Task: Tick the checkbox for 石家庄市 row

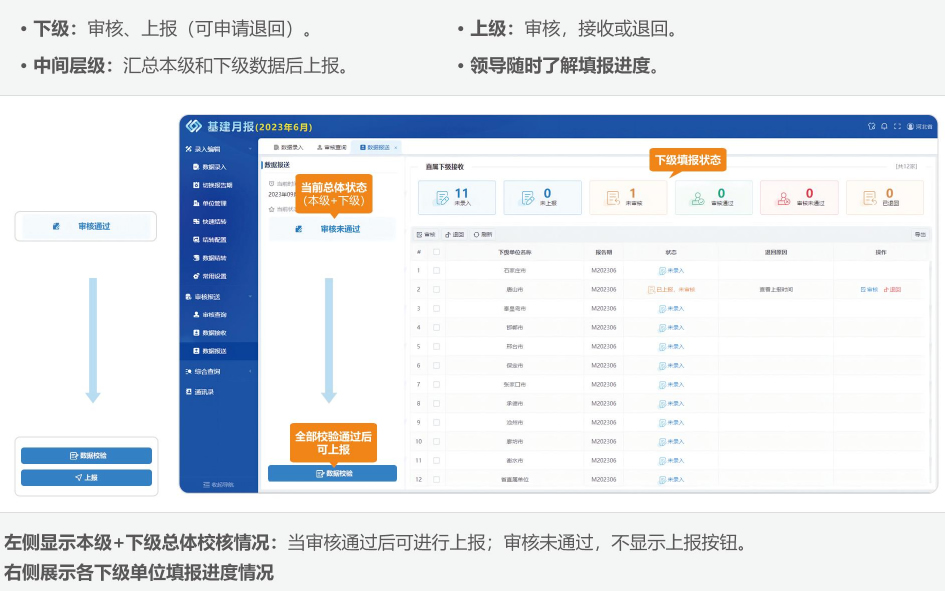Action: click(436, 270)
